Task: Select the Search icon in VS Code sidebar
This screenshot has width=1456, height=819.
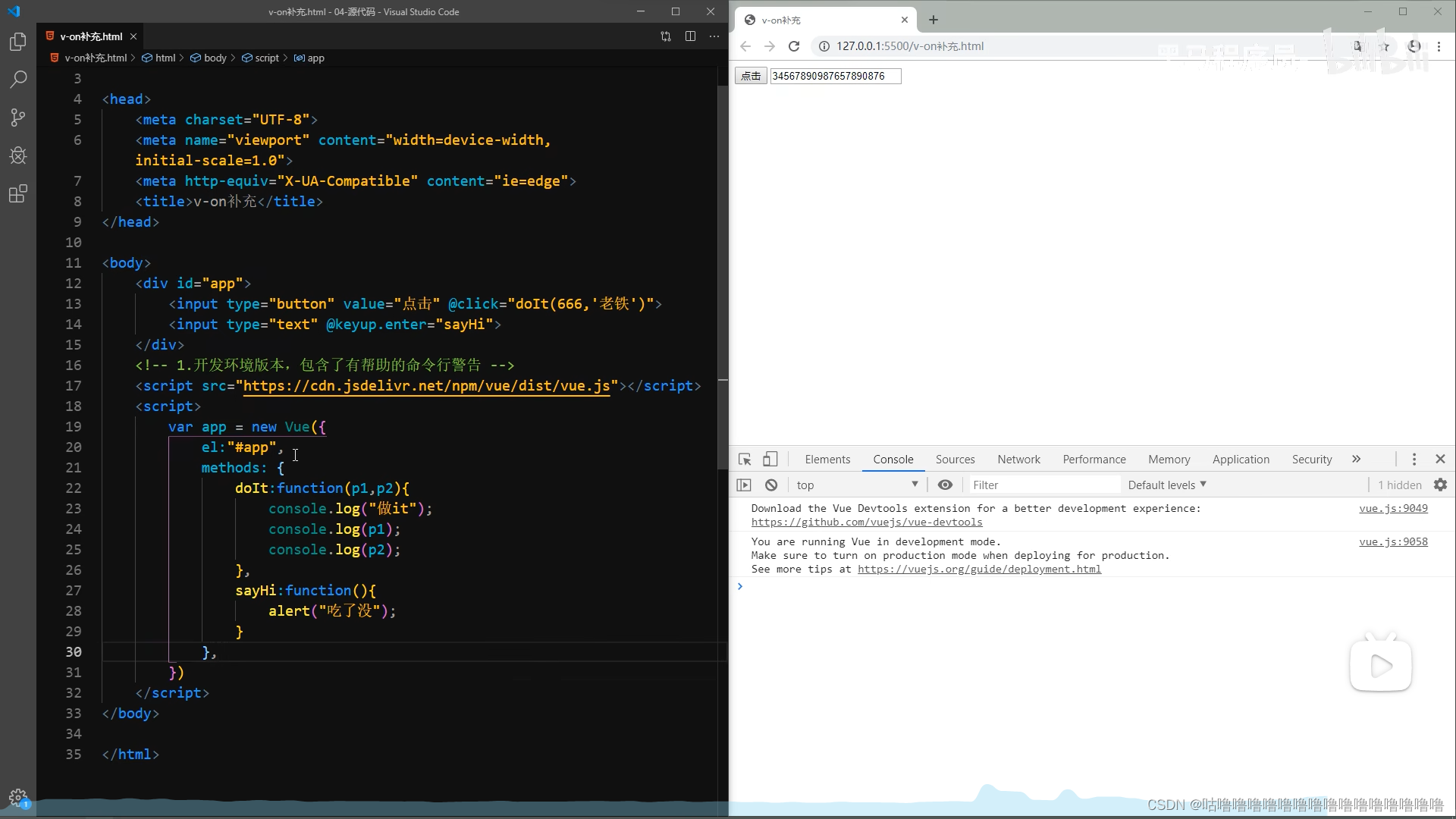Action: [x=17, y=80]
